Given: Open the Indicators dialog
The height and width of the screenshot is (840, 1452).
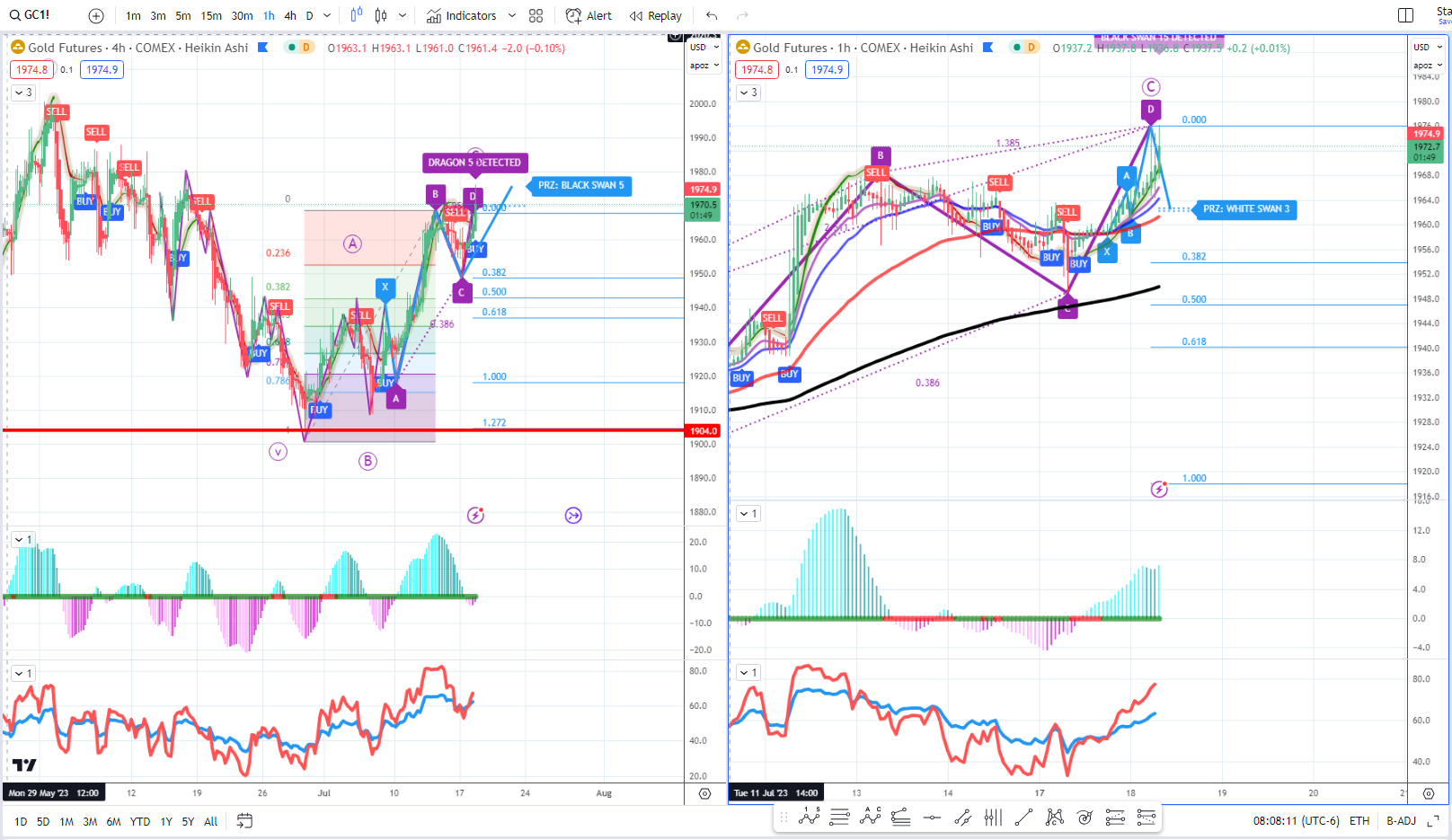Looking at the screenshot, I should click(462, 15).
